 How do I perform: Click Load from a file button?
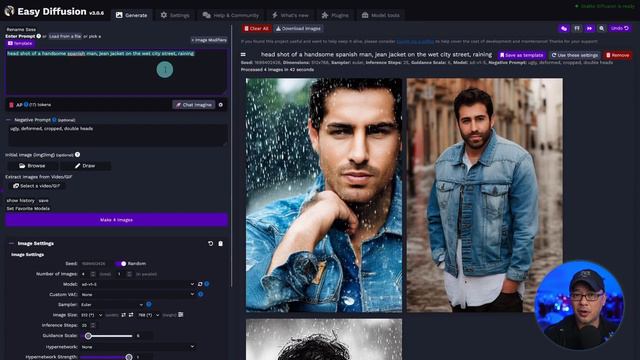click(65, 36)
